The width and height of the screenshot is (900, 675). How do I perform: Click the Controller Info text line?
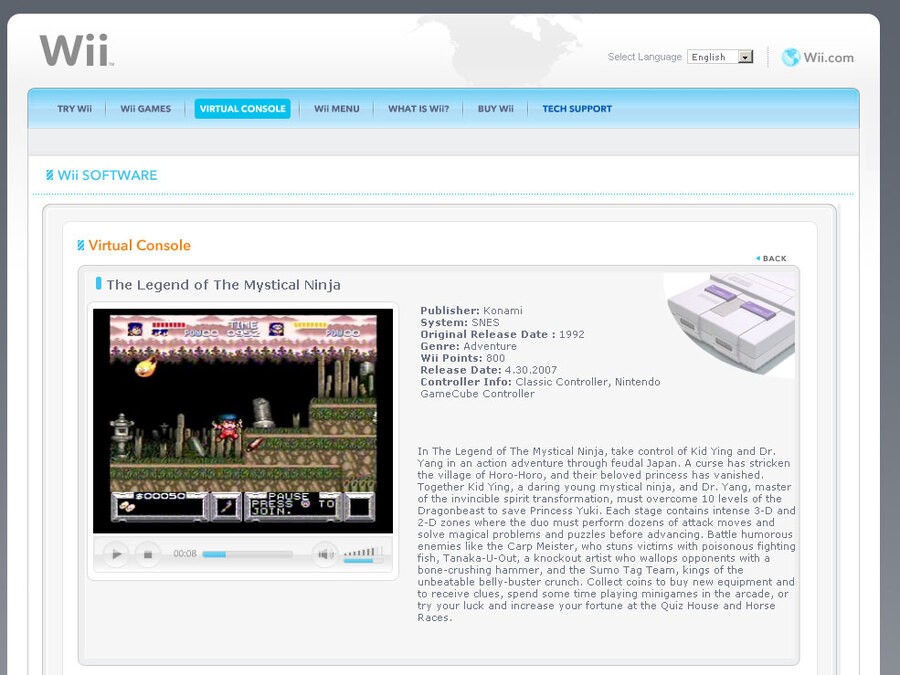tap(540, 387)
